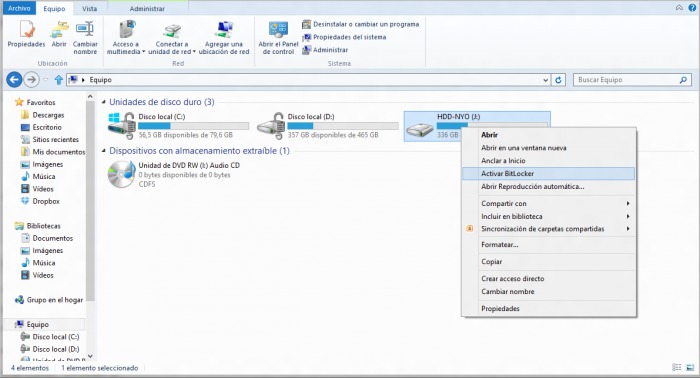This screenshot has width=700, height=378.
Task: Go back with the back arrow
Action: (x=14, y=80)
